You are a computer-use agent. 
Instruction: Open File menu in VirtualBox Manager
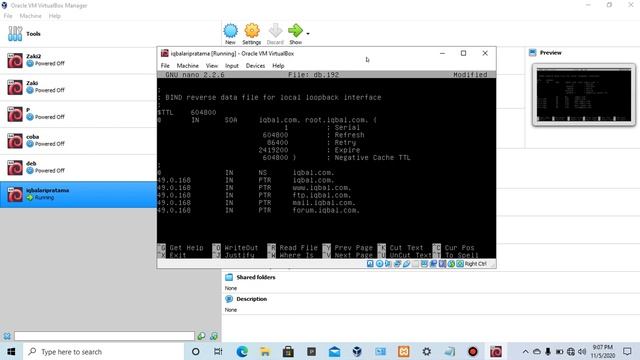tap(8, 16)
